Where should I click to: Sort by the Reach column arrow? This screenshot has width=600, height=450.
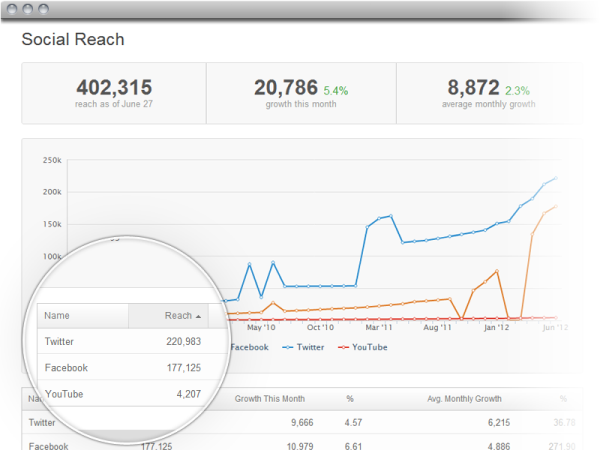[x=197, y=316]
